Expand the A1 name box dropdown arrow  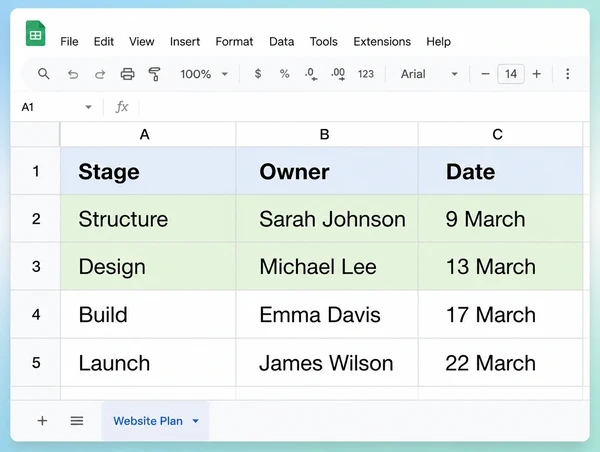click(x=88, y=107)
